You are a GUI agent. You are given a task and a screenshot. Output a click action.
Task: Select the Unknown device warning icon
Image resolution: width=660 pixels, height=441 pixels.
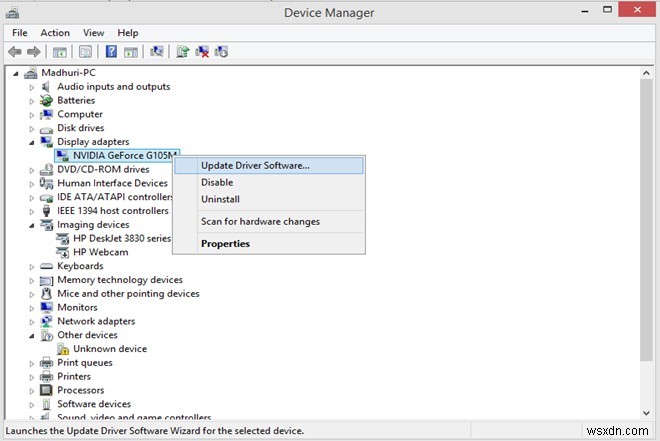pos(64,349)
